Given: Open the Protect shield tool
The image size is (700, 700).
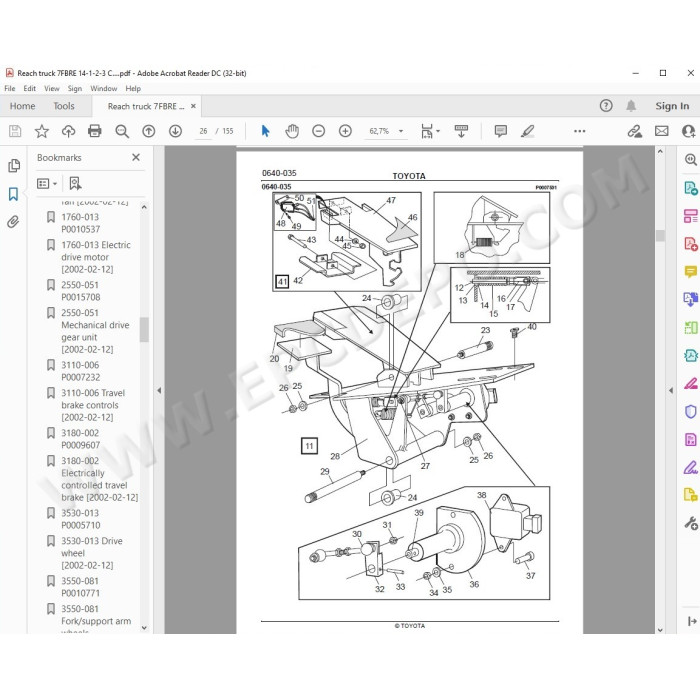Looking at the screenshot, I should [x=691, y=411].
